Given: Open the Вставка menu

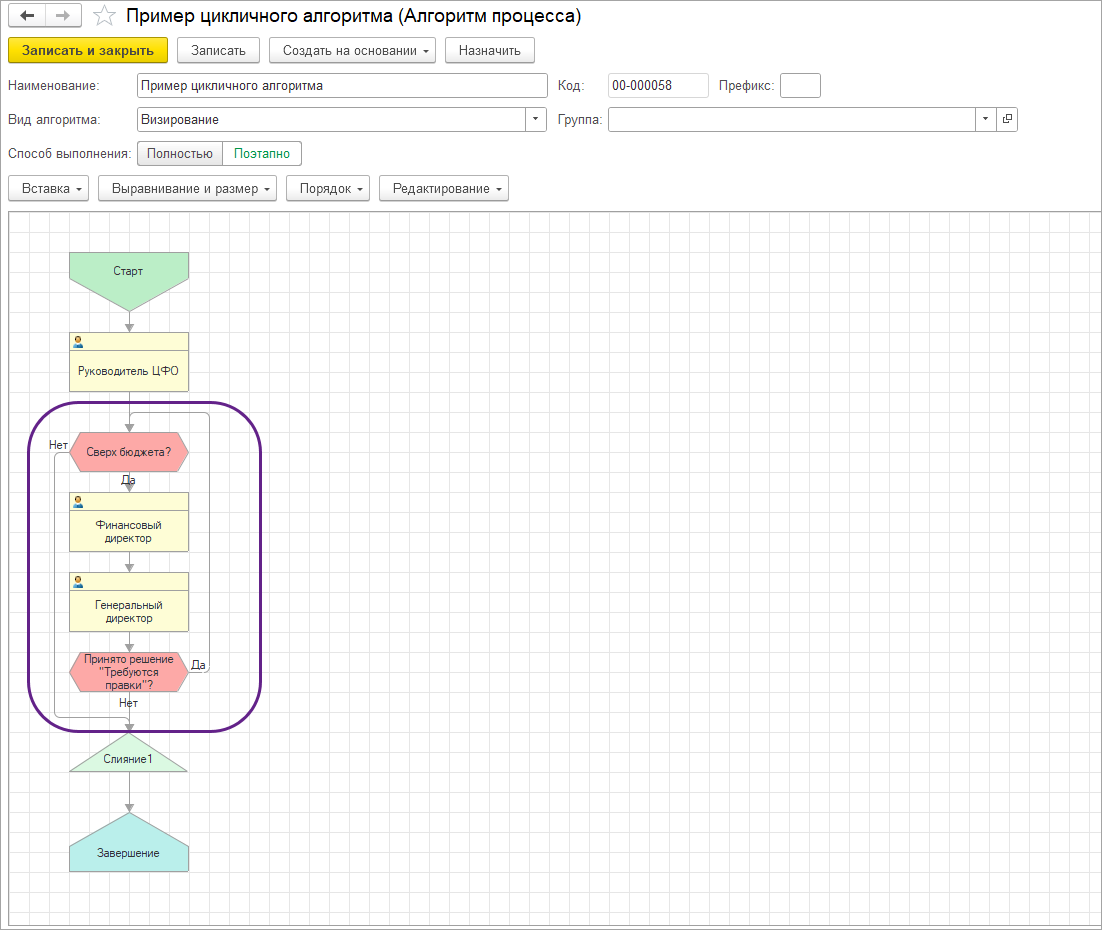Looking at the screenshot, I should click(48, 188).
